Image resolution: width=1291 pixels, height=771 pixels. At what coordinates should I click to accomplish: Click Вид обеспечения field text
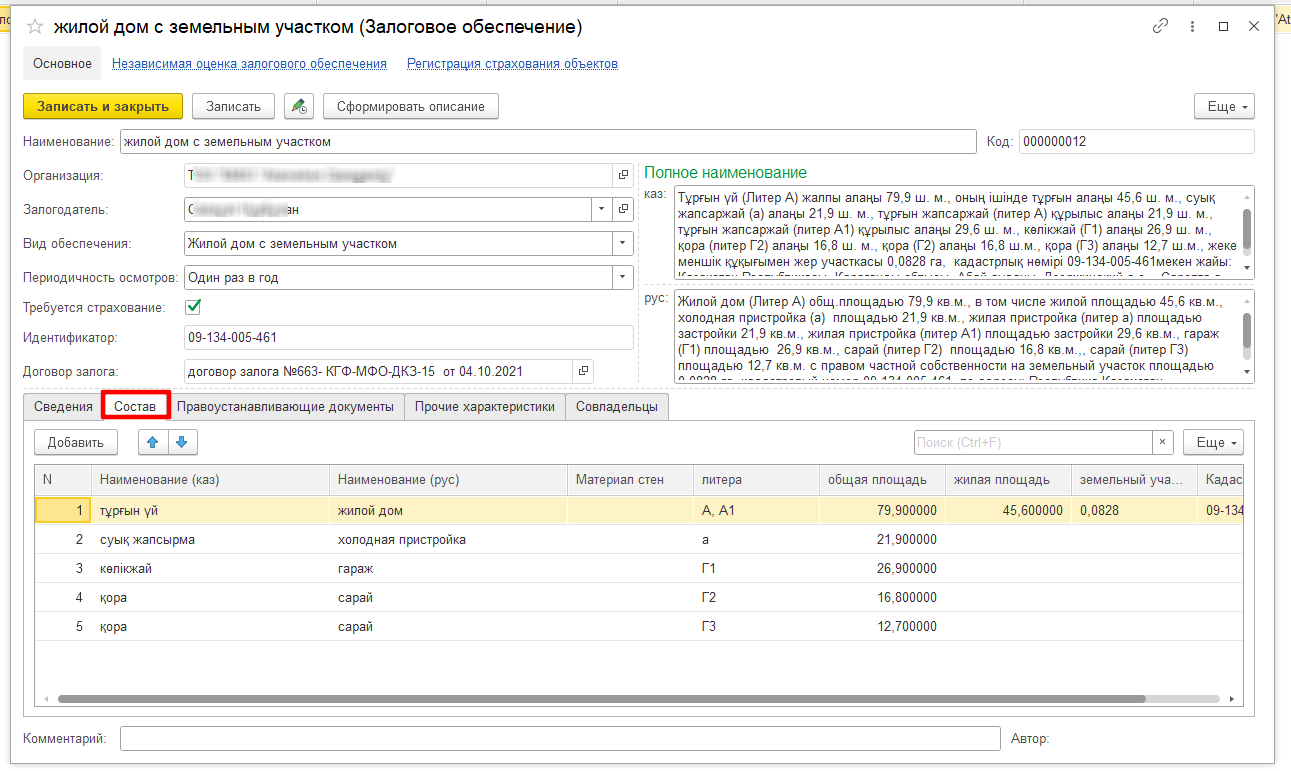tap(398, 243)
